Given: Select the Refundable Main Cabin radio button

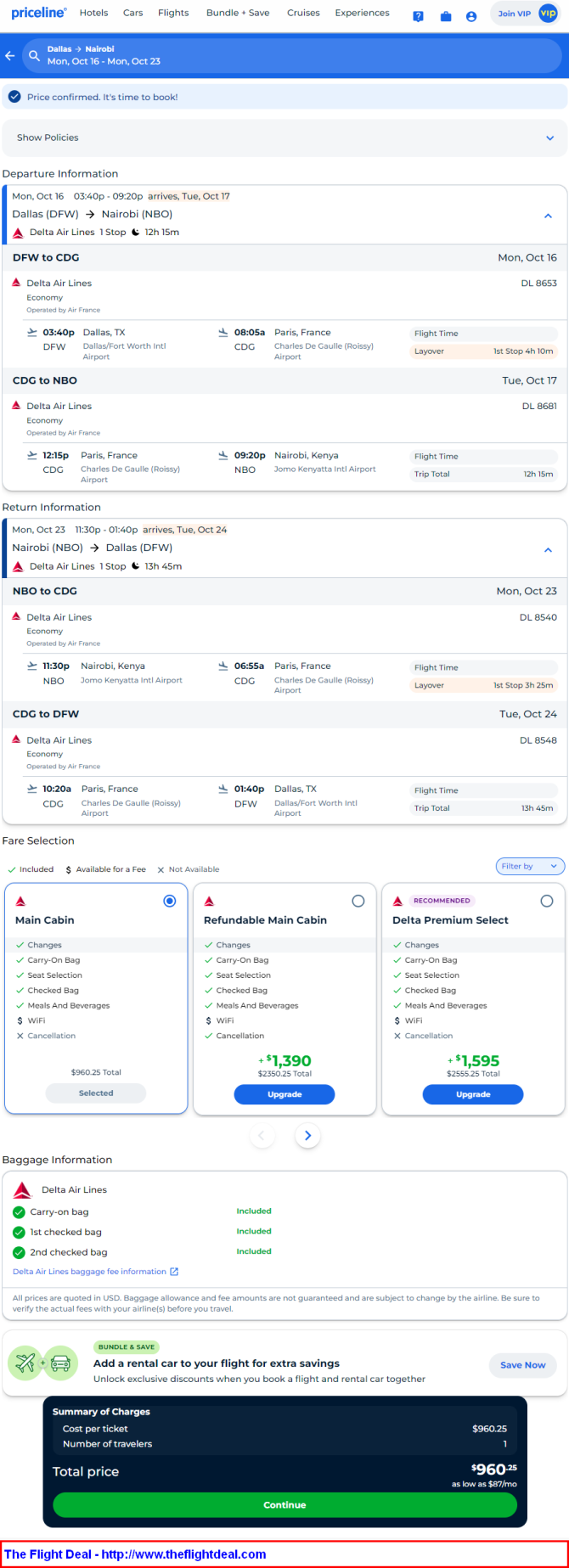Looking at the screenshot, I should [358, 901].
